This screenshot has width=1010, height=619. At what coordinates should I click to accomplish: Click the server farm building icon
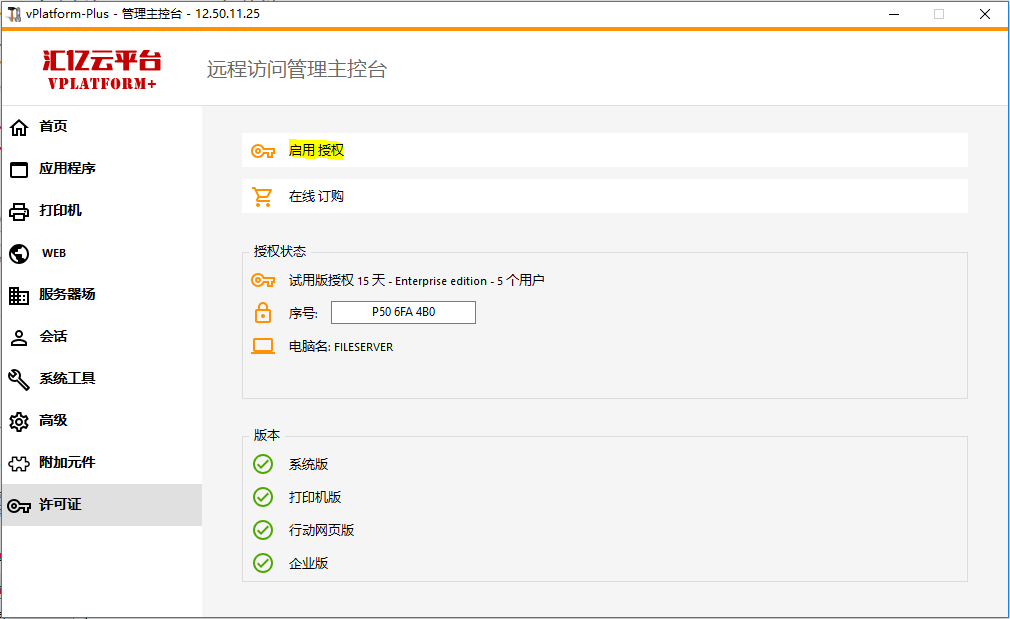coord(18,295)
